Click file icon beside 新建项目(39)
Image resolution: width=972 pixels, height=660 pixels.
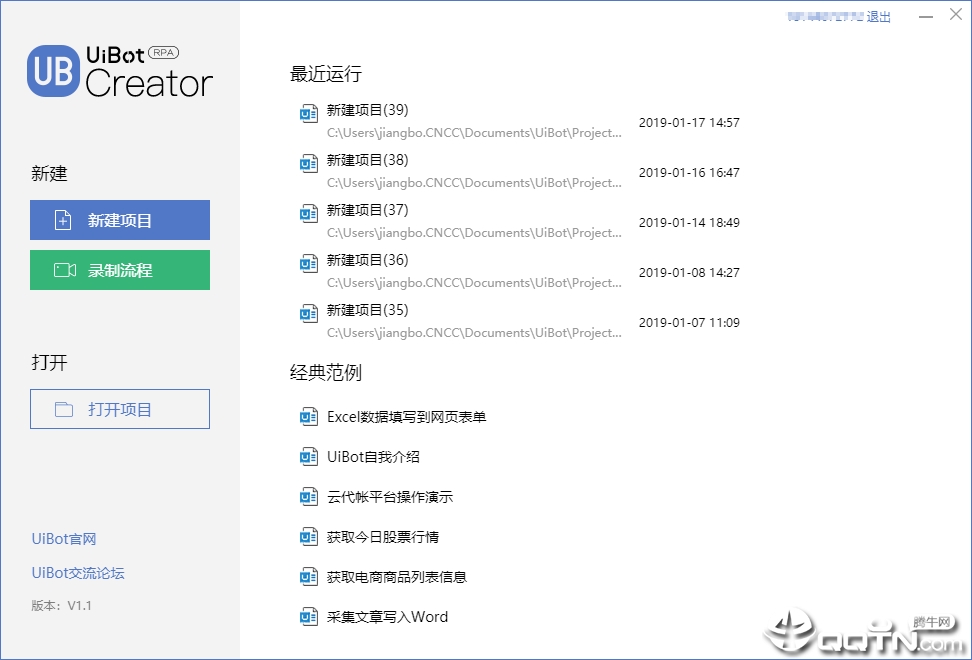pyautogui.click(x=309, y=114)
